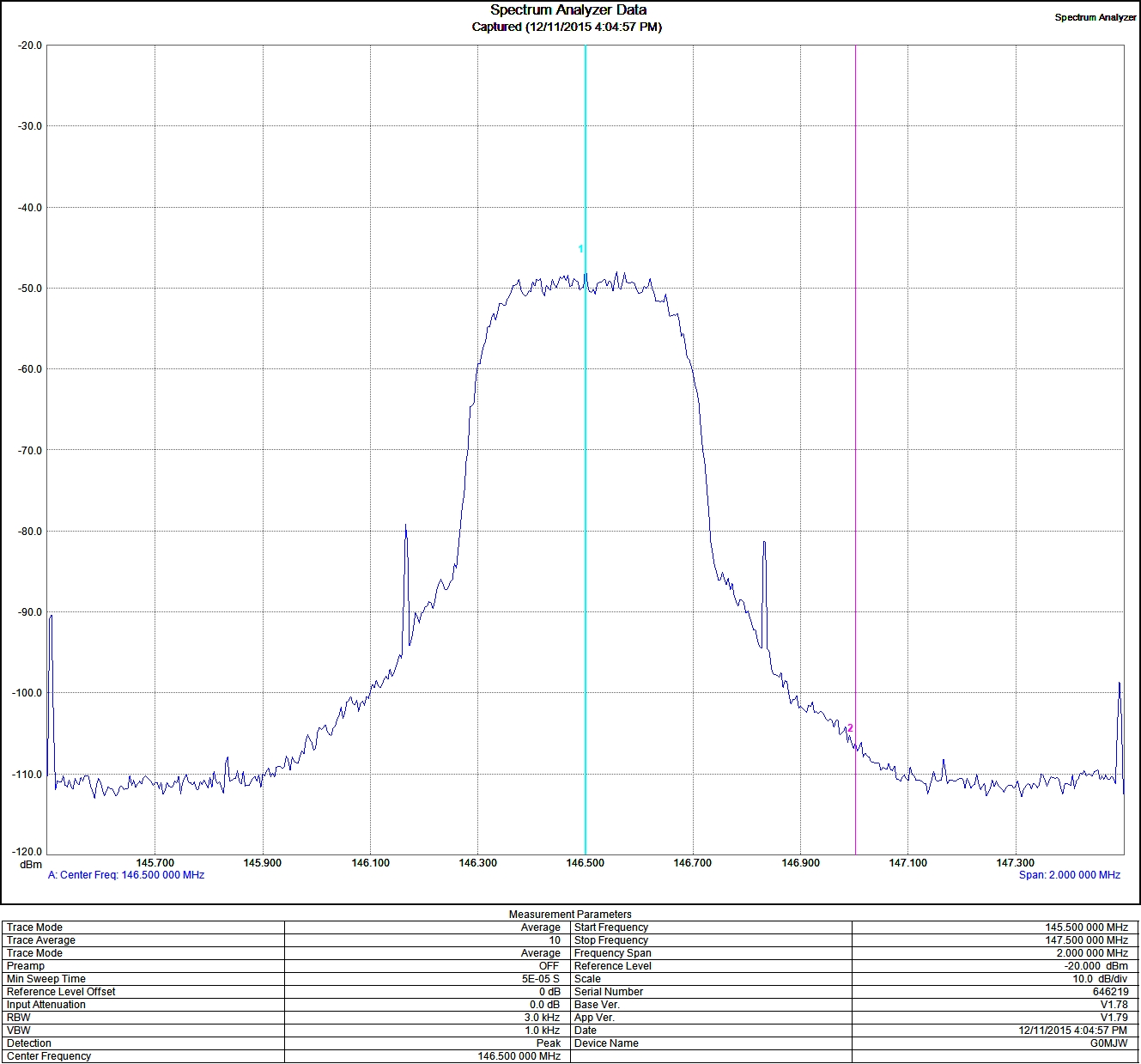1141x1064 pixels.
Task: Select the Preamp OFF value cell
Action: 548,966
